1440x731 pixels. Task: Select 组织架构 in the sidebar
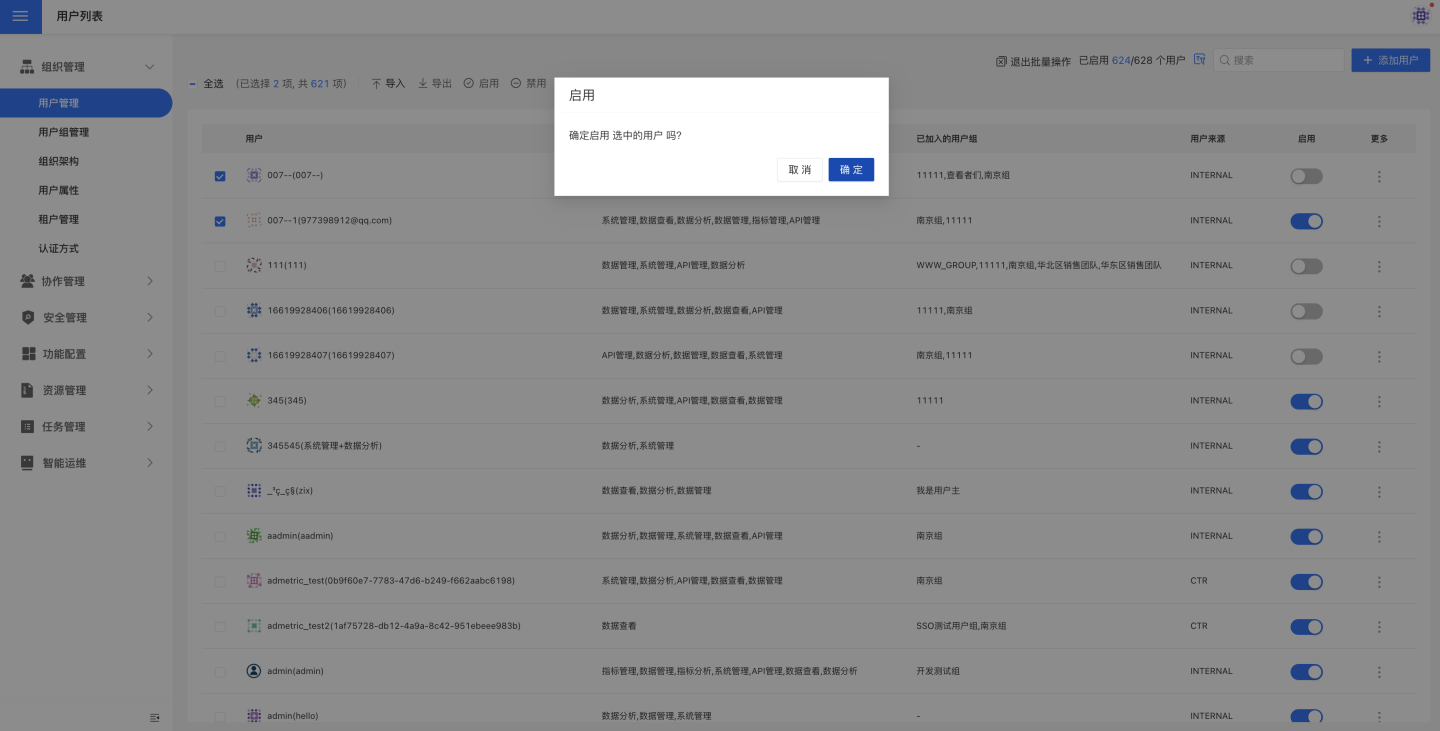click(58, 161)
